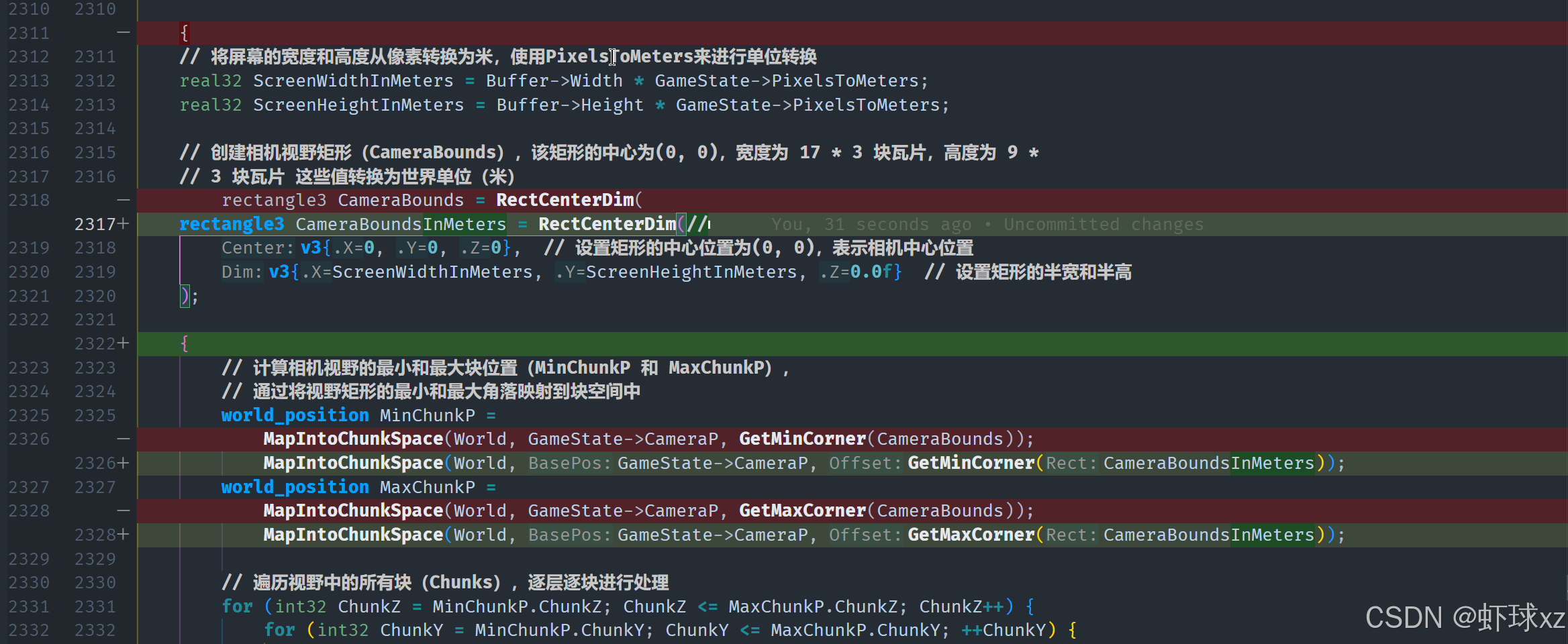
Task: Click GameState->PixelsToMeters on the ScreenWidthInMeters line
Action: pos(787,80)
